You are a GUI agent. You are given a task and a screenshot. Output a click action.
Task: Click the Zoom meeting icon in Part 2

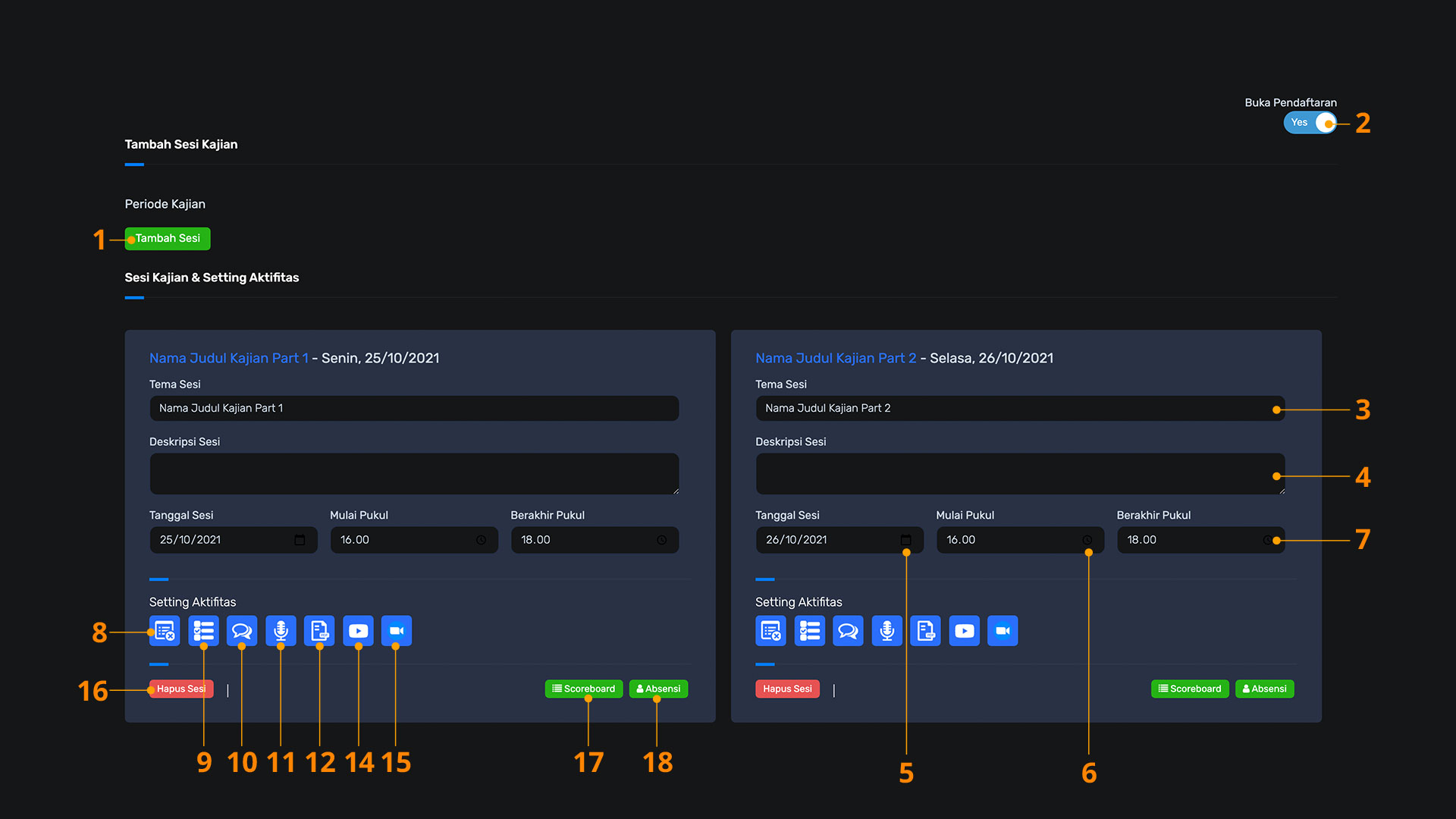(x=1003, y=631)
